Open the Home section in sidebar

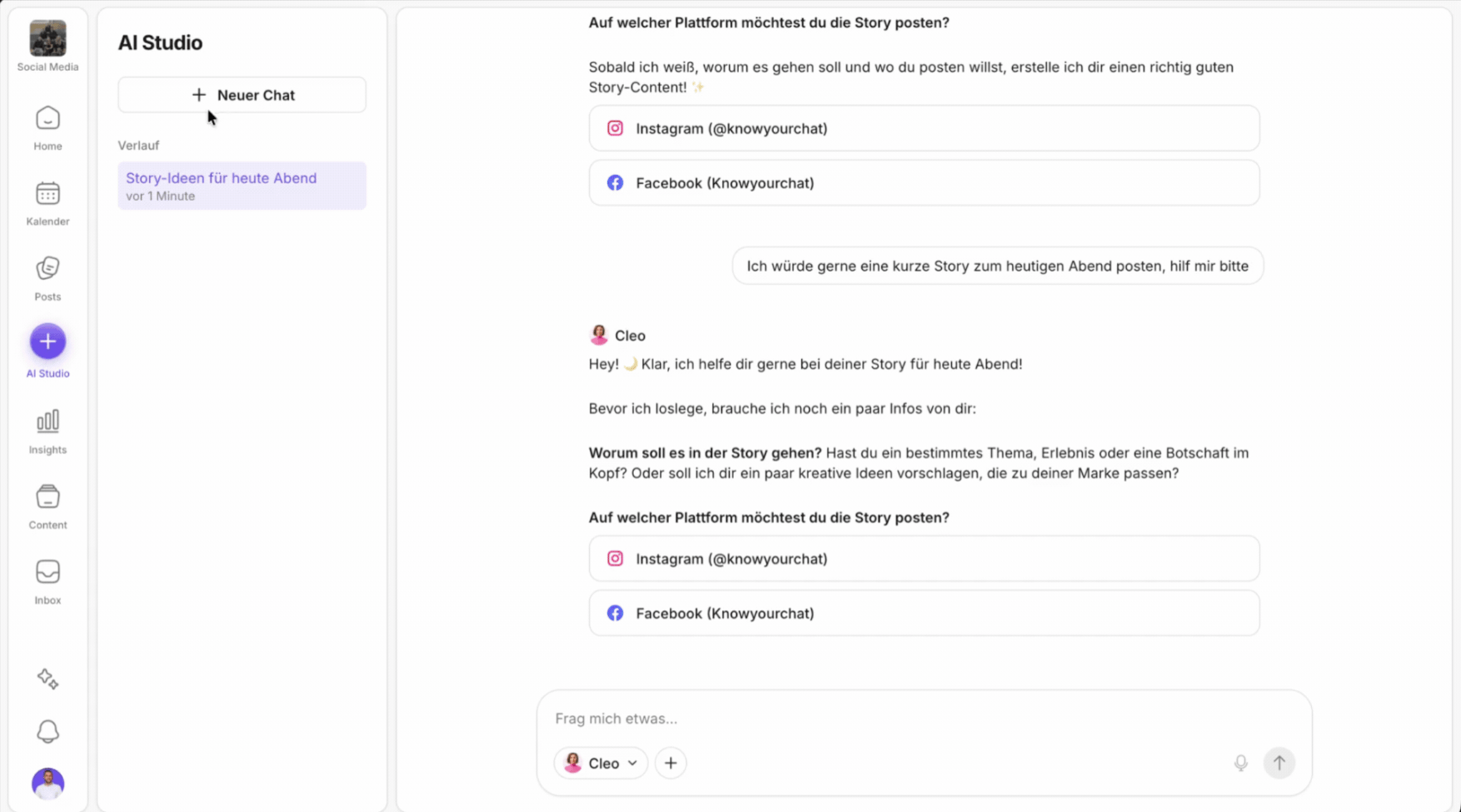click(x=47, y=128)
